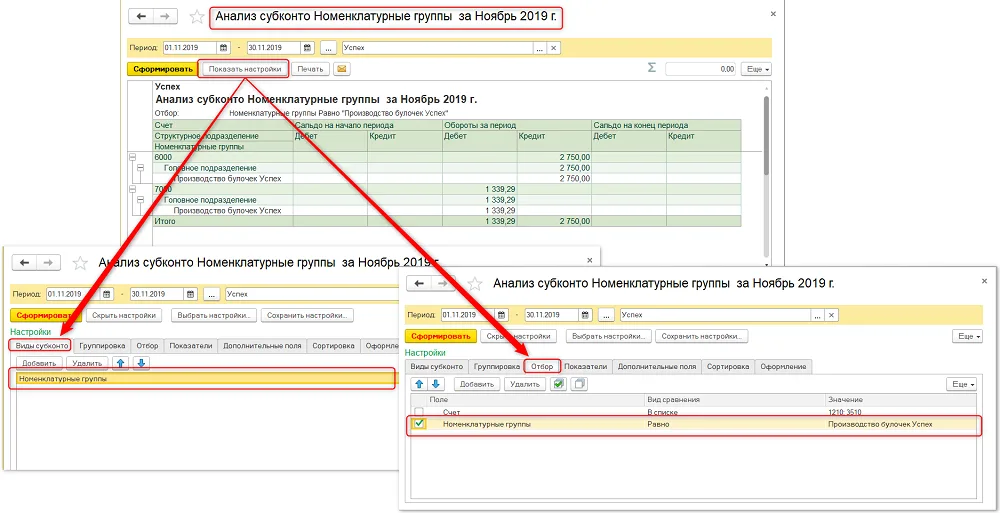Open organization selection ellipsis in top report window
This screenshot has height=513, width=1000.
[x=540, y=48]
